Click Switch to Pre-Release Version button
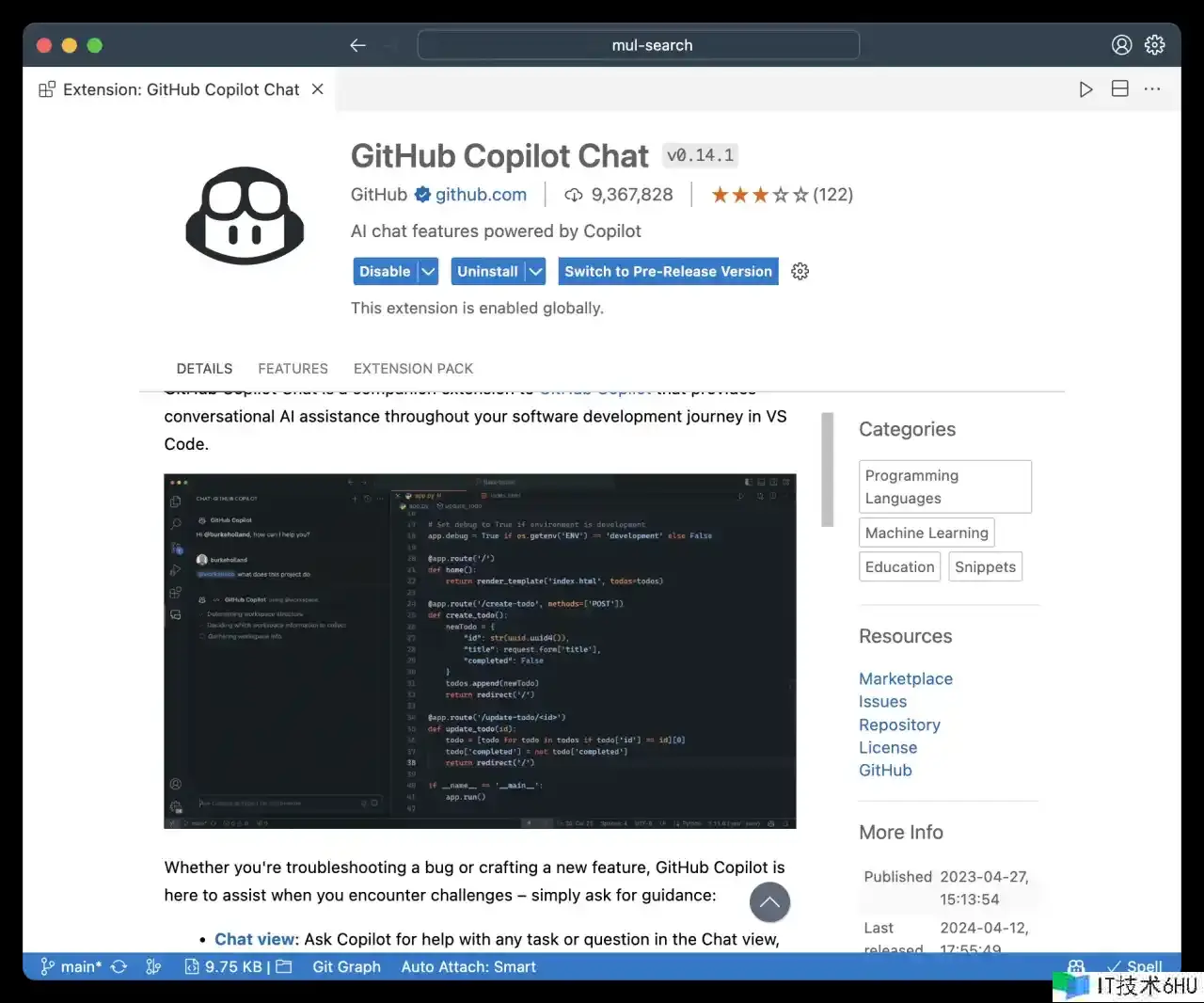Image resolution: width=1204 pixels, height=1003 pixels. pyautogui.click(x=668, y=271)
